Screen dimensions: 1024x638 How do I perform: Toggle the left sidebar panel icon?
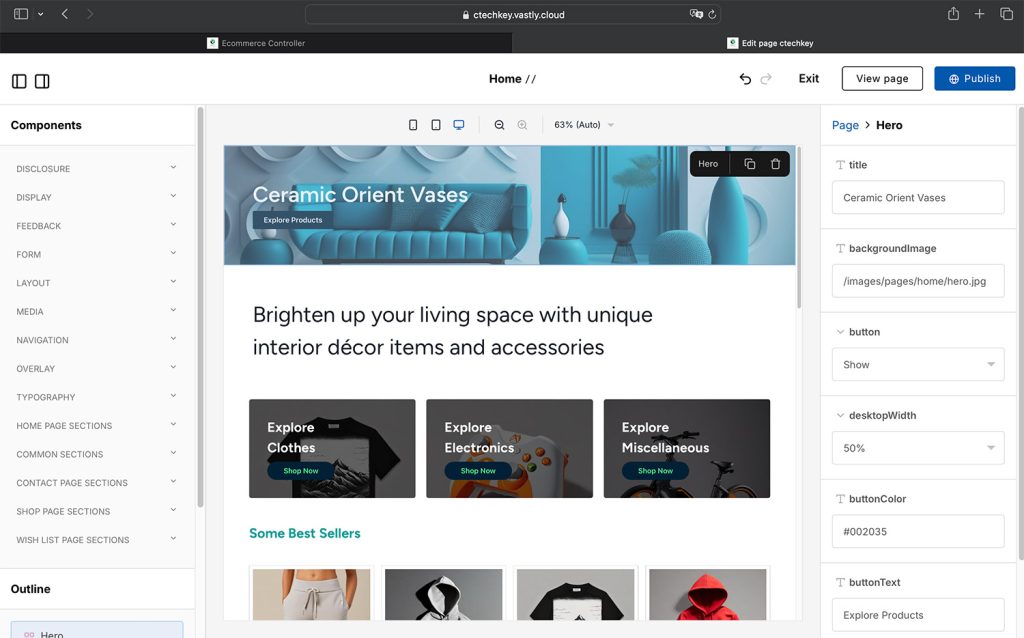19,81
